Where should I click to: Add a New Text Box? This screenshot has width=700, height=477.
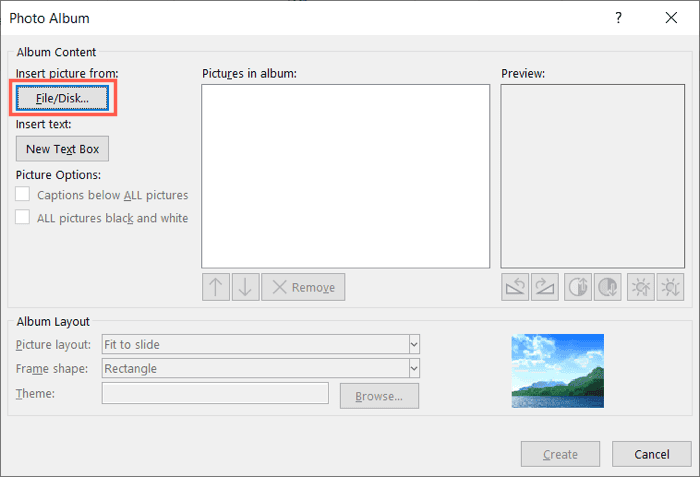coord(62,149)
